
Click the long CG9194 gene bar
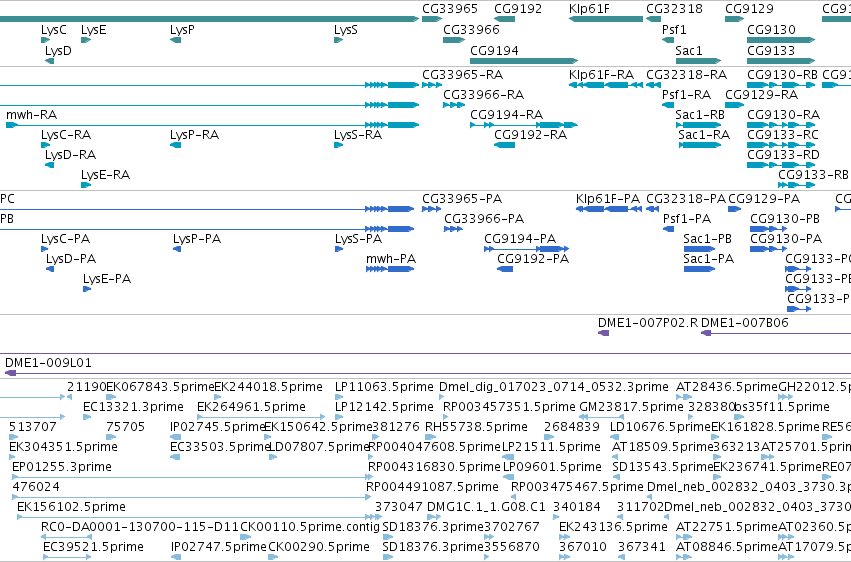click(524, 61)
